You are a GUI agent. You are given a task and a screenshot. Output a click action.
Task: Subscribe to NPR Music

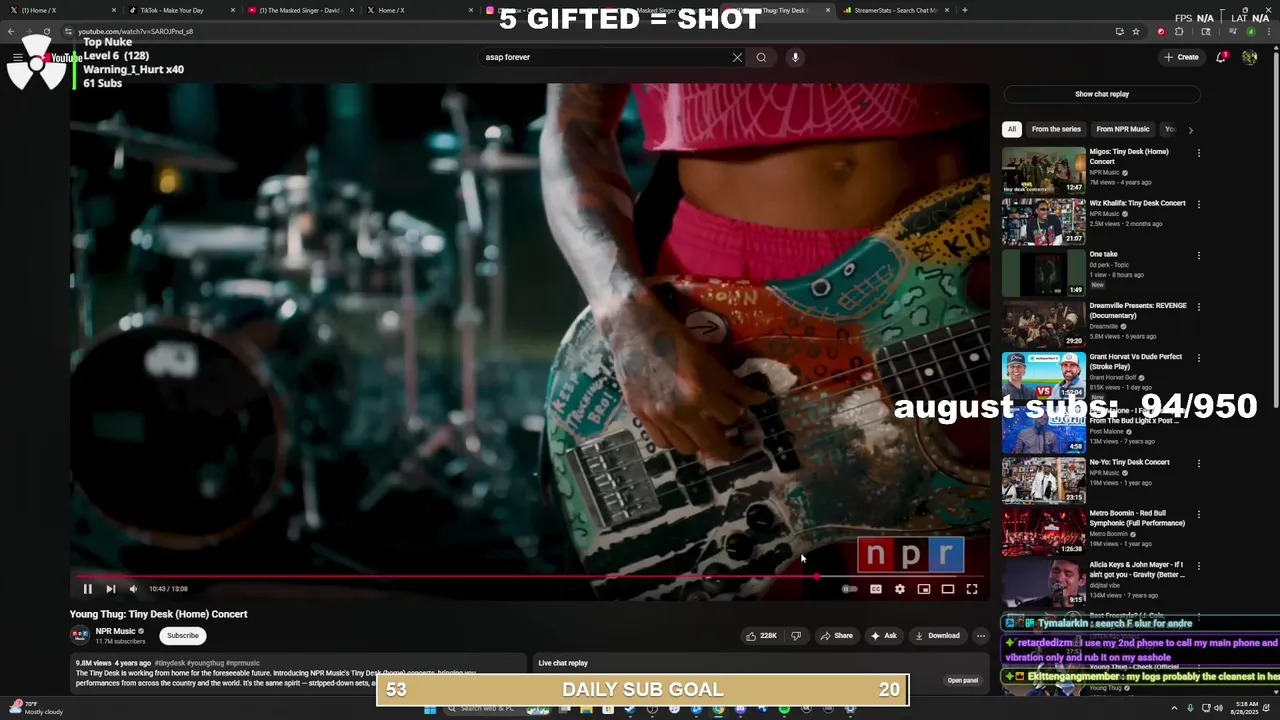pos(183,636)
